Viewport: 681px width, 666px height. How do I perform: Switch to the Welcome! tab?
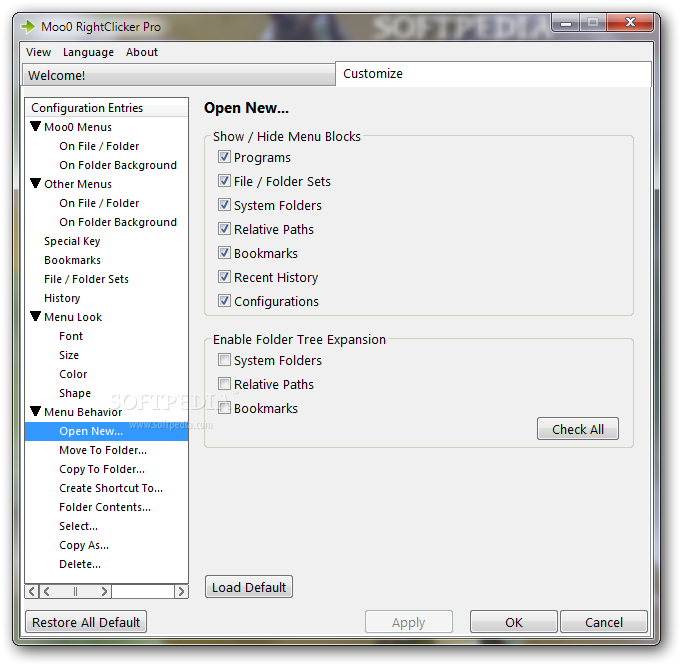179,75
